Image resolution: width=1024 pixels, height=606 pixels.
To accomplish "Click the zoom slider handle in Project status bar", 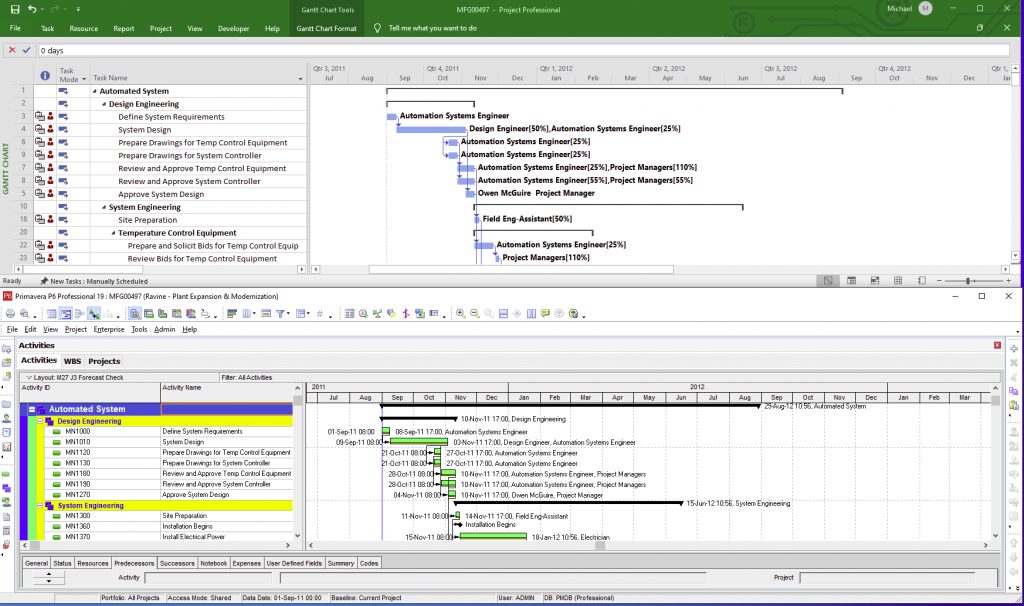I will (x=969, y=281).
